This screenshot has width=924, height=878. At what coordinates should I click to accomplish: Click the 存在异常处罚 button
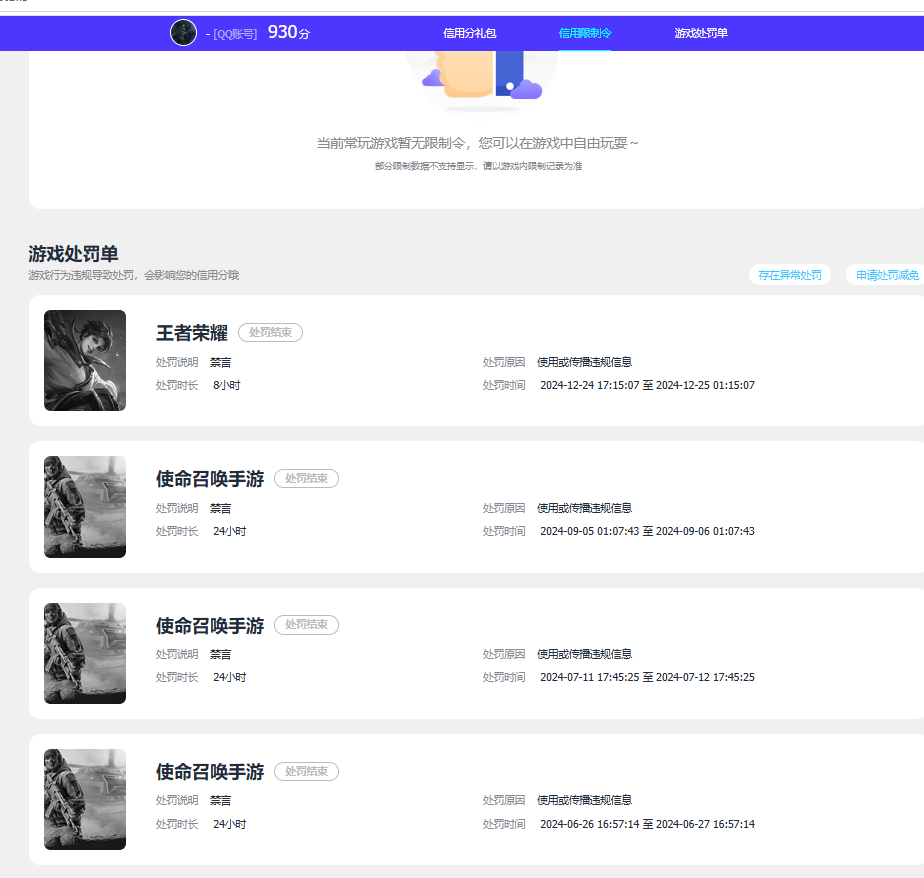click(x=790, y=275)
